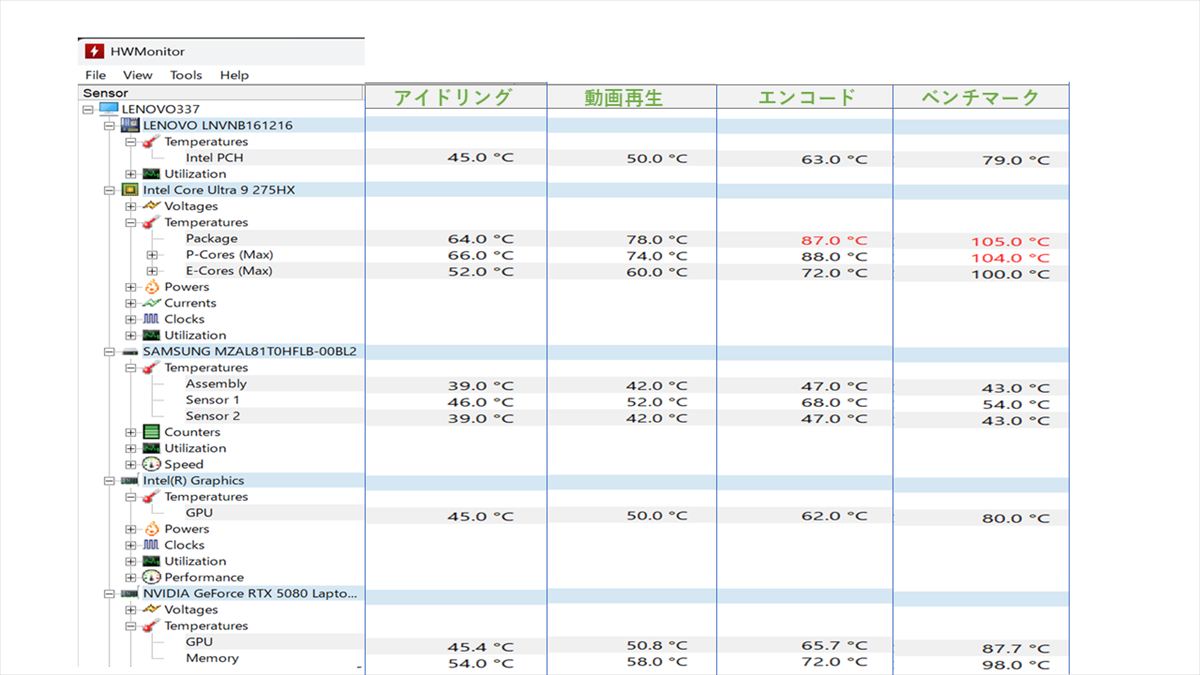Viewport: 1200px width, 675px height.
Task: Click the Sensor column header
Action: tap(105, 93)
